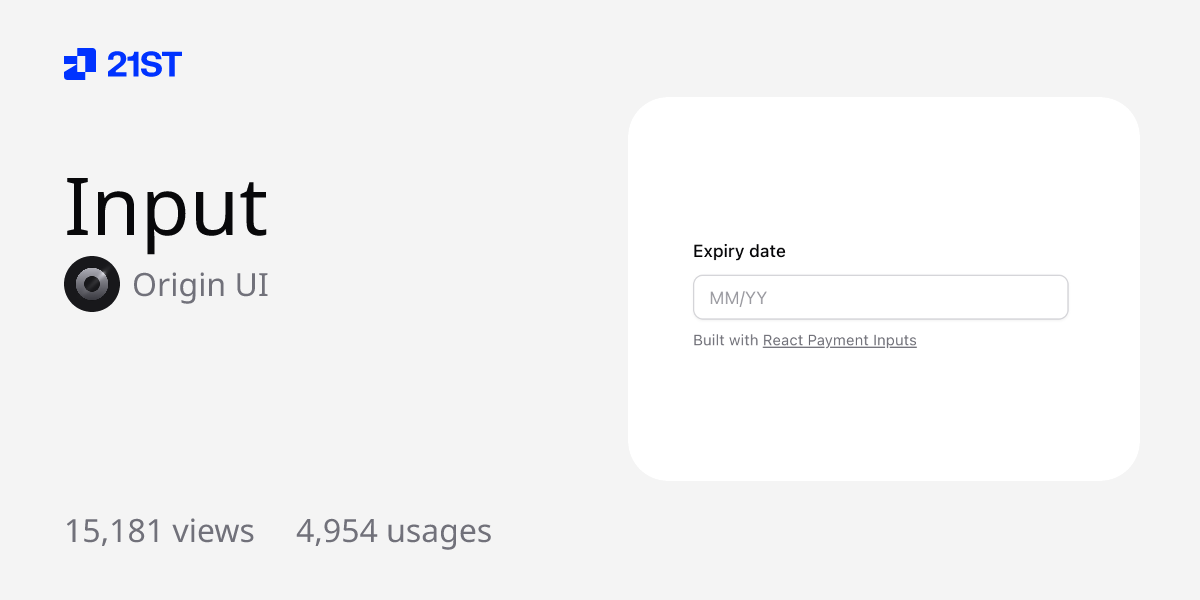Open the React Payment Inputs link
The width and height of the screenshot is (1200, 600).
(839, 340)
